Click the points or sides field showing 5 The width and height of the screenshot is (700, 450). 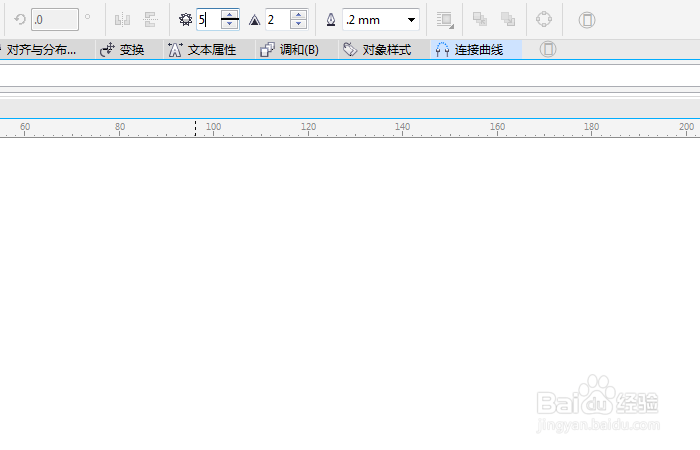(x=208, y=20)
